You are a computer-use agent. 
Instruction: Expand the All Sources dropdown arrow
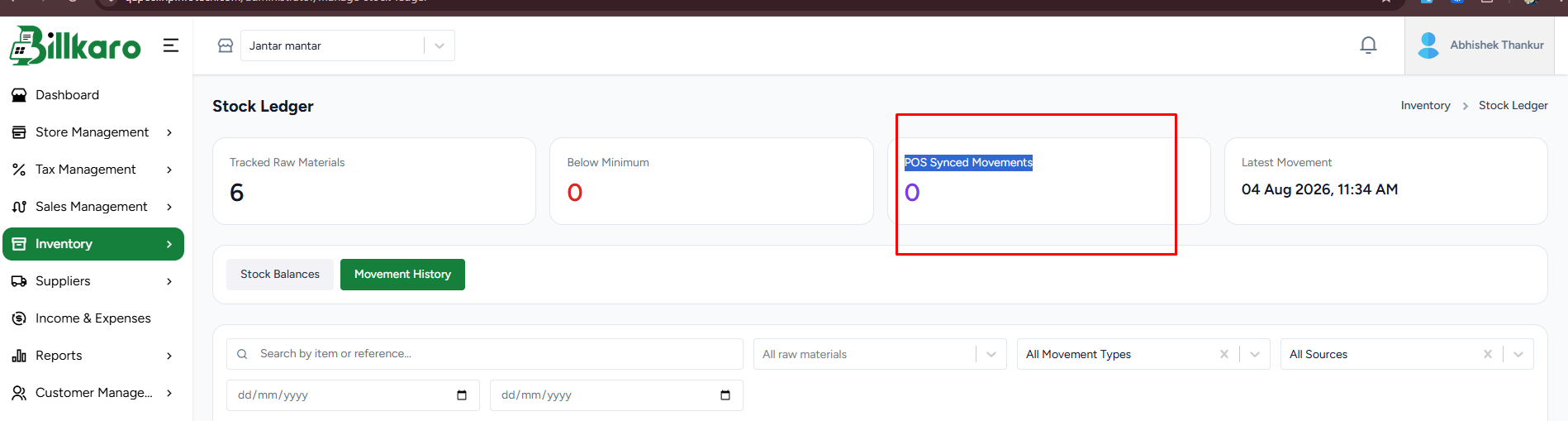pyautogui.click(x=1518, y=354)
